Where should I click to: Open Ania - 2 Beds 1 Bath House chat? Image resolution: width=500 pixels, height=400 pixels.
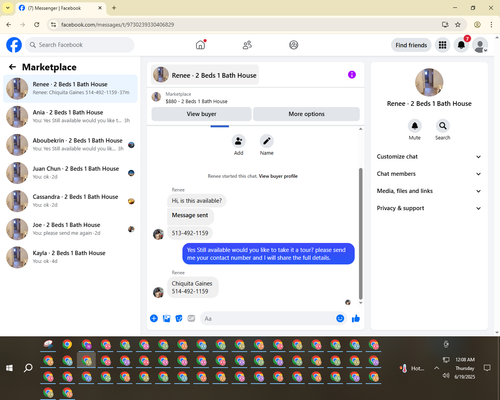tap(70, 116)
